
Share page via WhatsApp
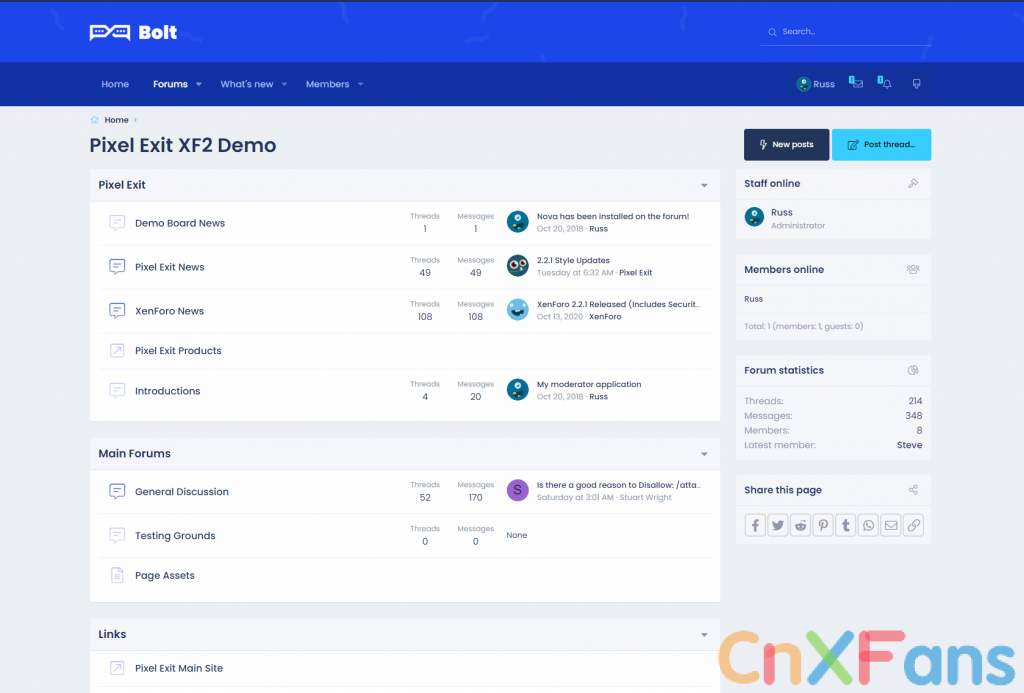(x=868, y=525)
